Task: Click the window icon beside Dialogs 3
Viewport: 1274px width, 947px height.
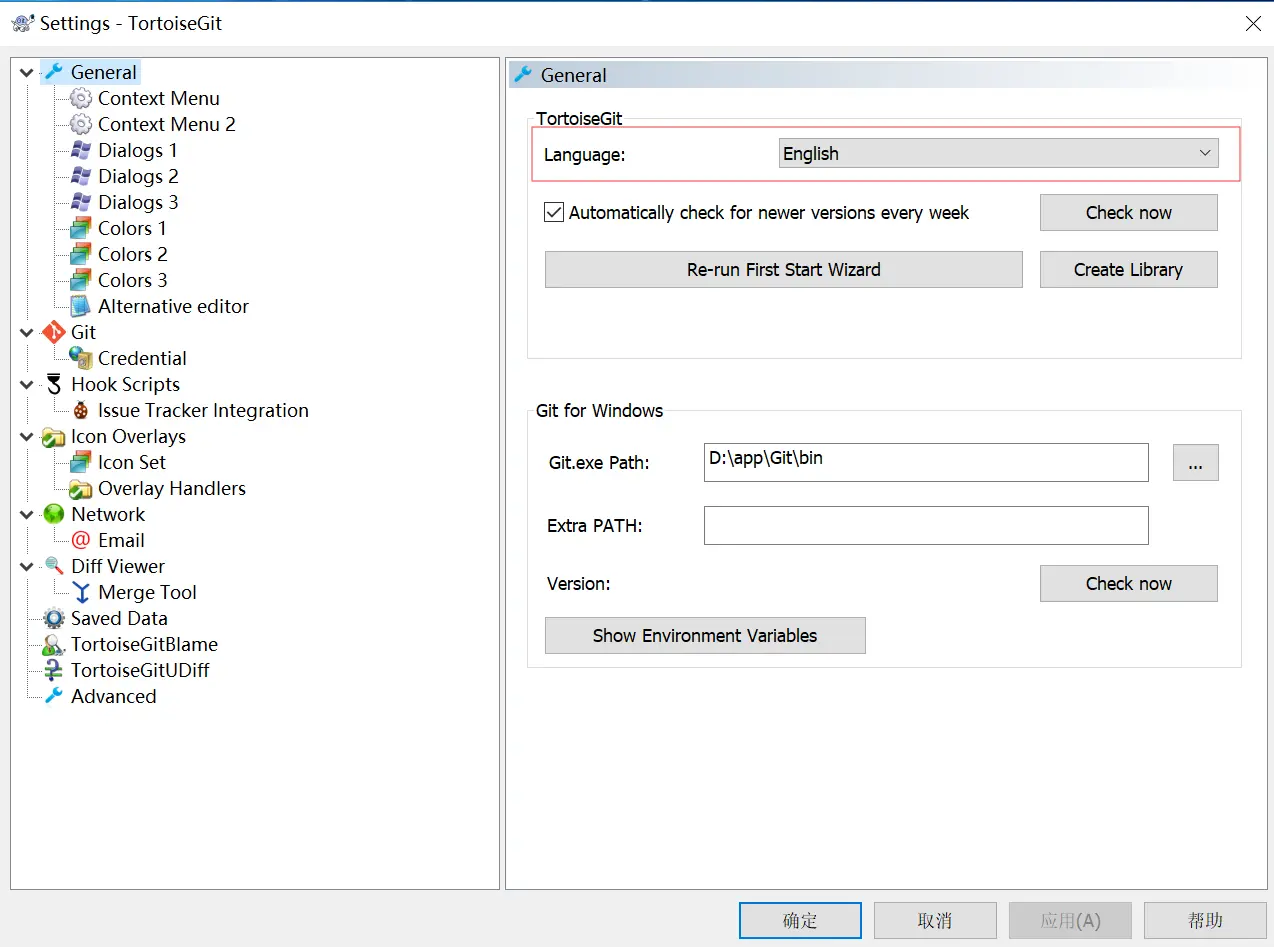Action: (80, 202)
